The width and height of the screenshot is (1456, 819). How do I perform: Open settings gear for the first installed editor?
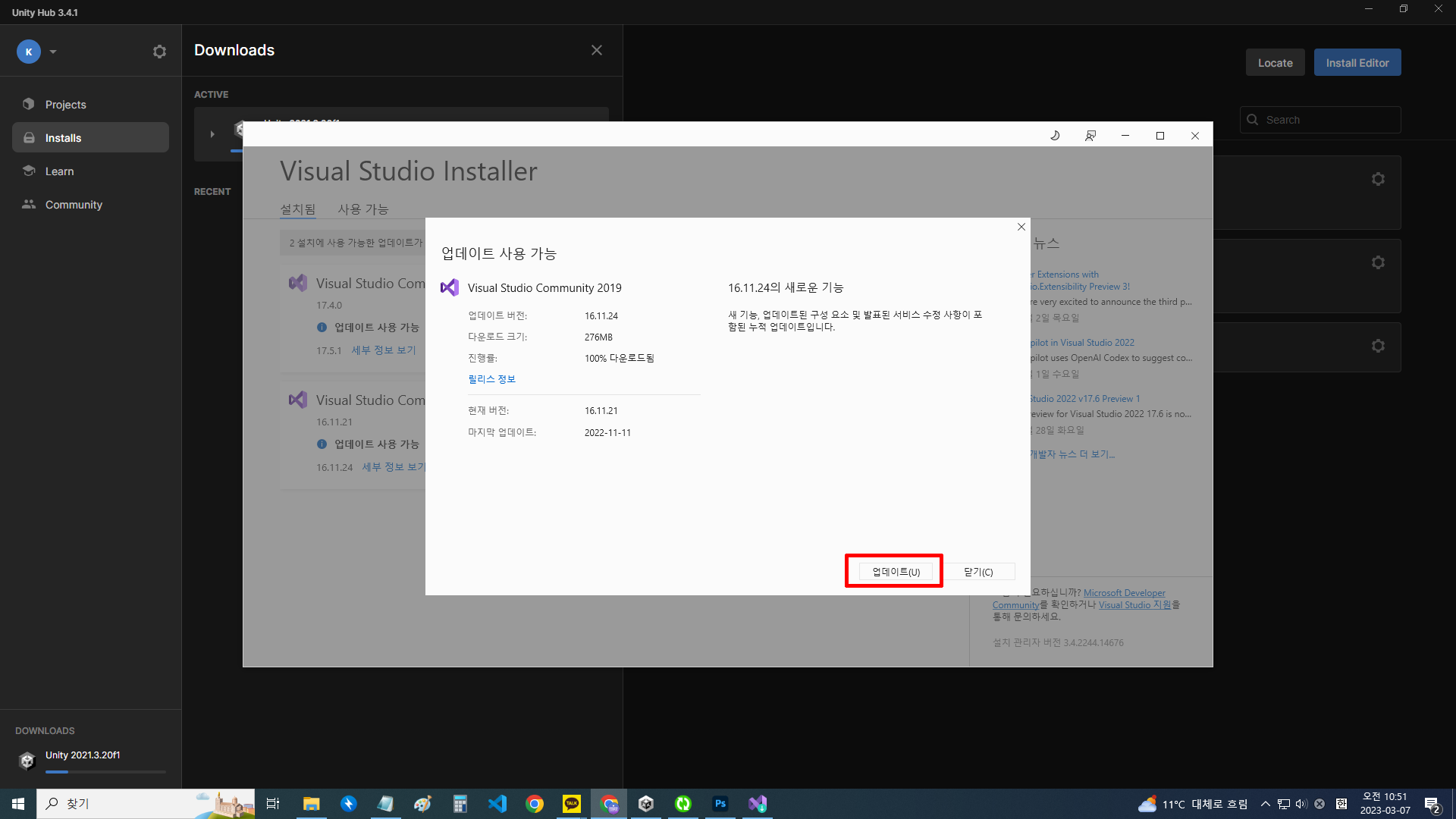pos(1378,179)
